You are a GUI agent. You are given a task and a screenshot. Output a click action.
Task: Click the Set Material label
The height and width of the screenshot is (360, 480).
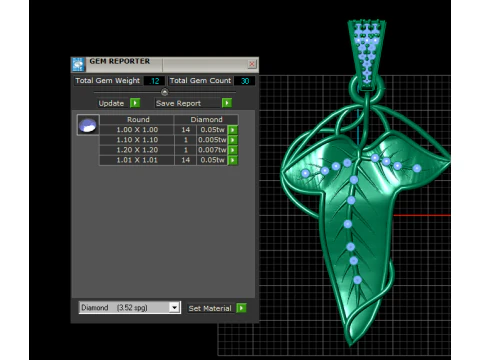click(x=210, y=308)
